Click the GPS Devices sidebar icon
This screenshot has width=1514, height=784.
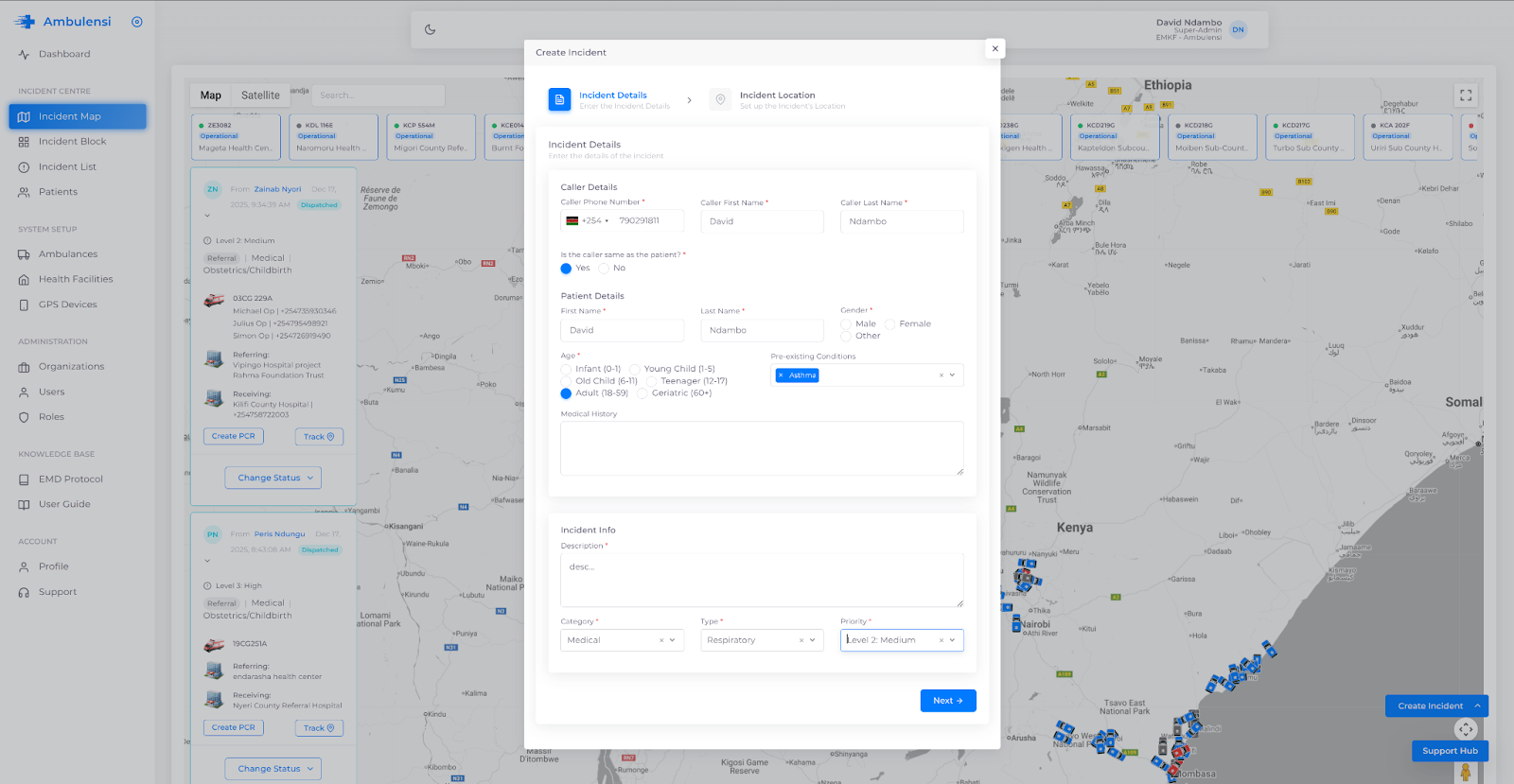coord(24,305)
